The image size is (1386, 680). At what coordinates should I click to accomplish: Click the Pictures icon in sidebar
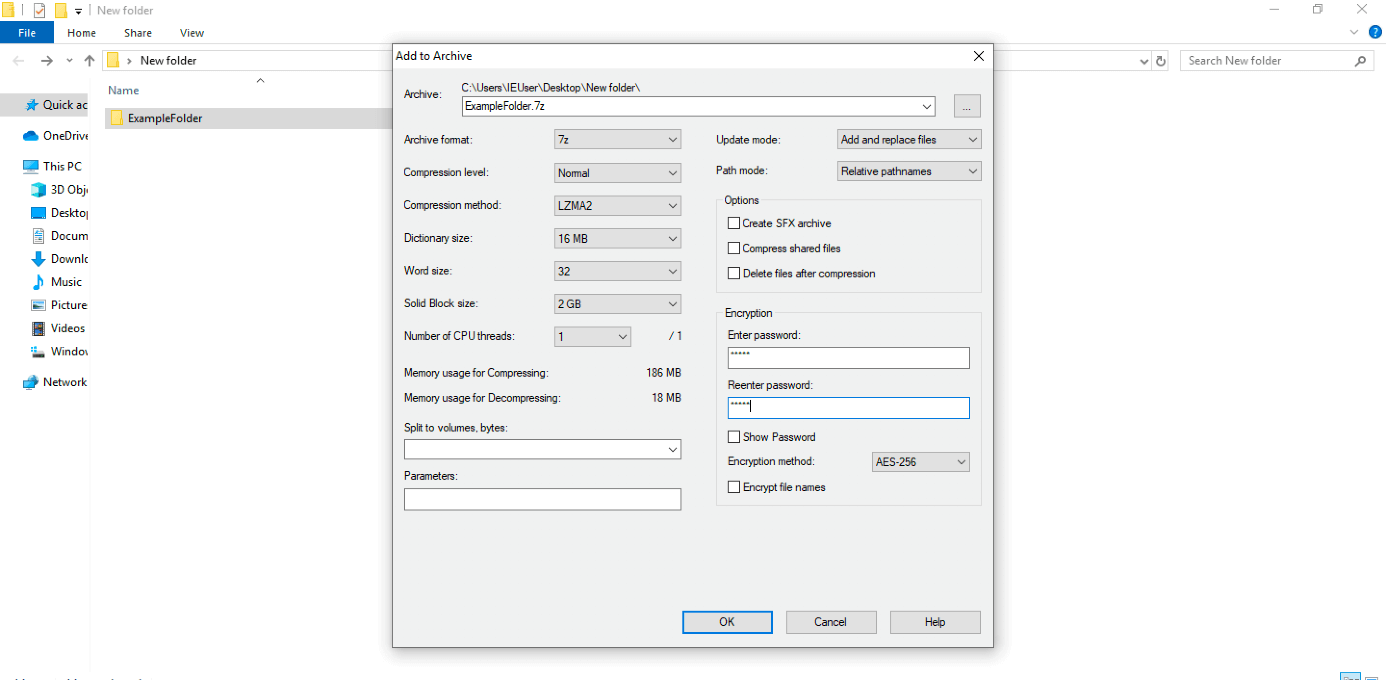(x=39, y=304)
